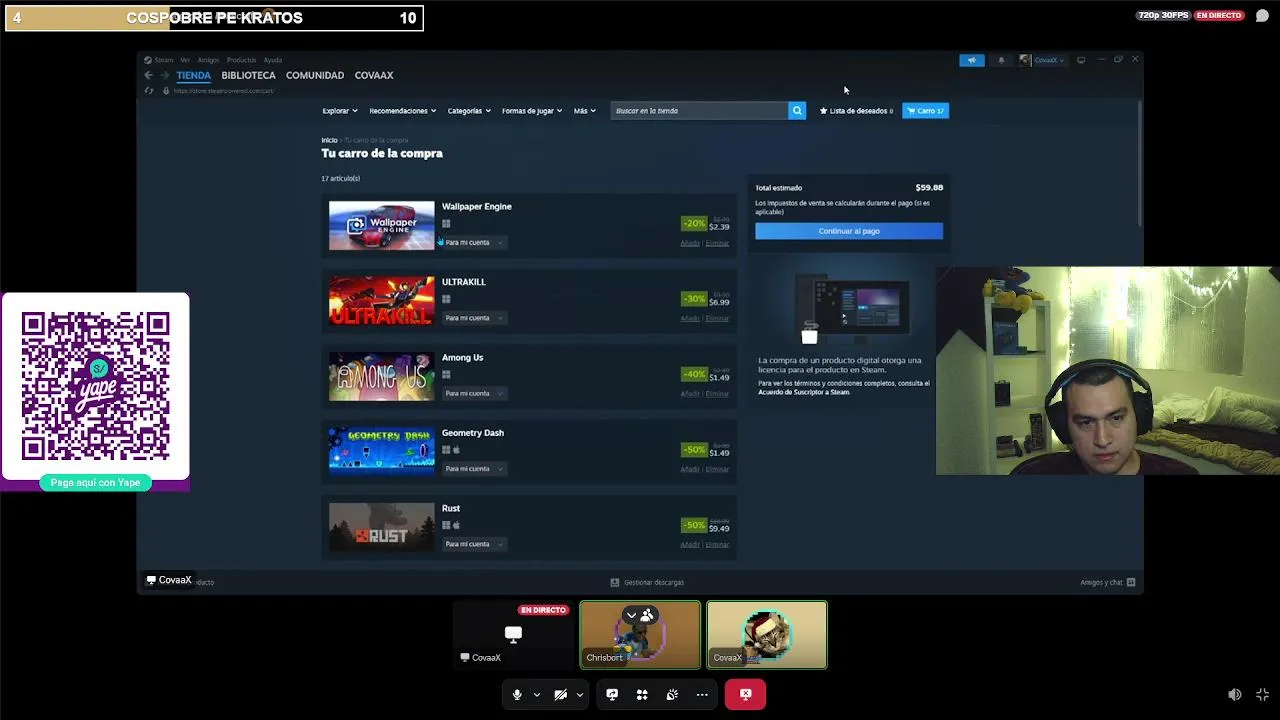This screenshot has height=720, width=1280.
Task: Expand the microphone options arrow
Action: [x=537, y=695]
